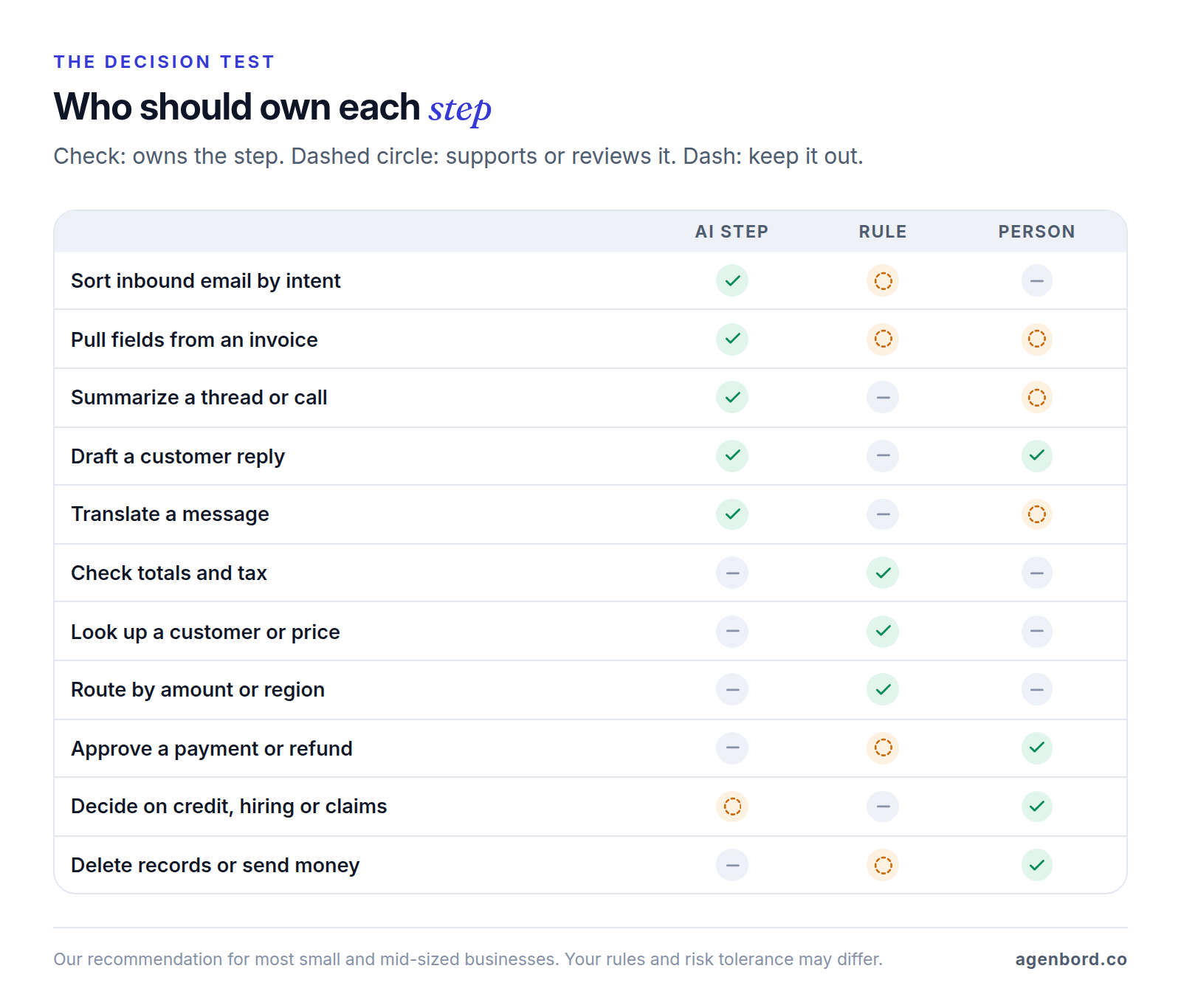The height and width of the screenshot is (1008, 1181).
Task: Click Rule dash icon for Summarize a thread
Action: [883, 397]
